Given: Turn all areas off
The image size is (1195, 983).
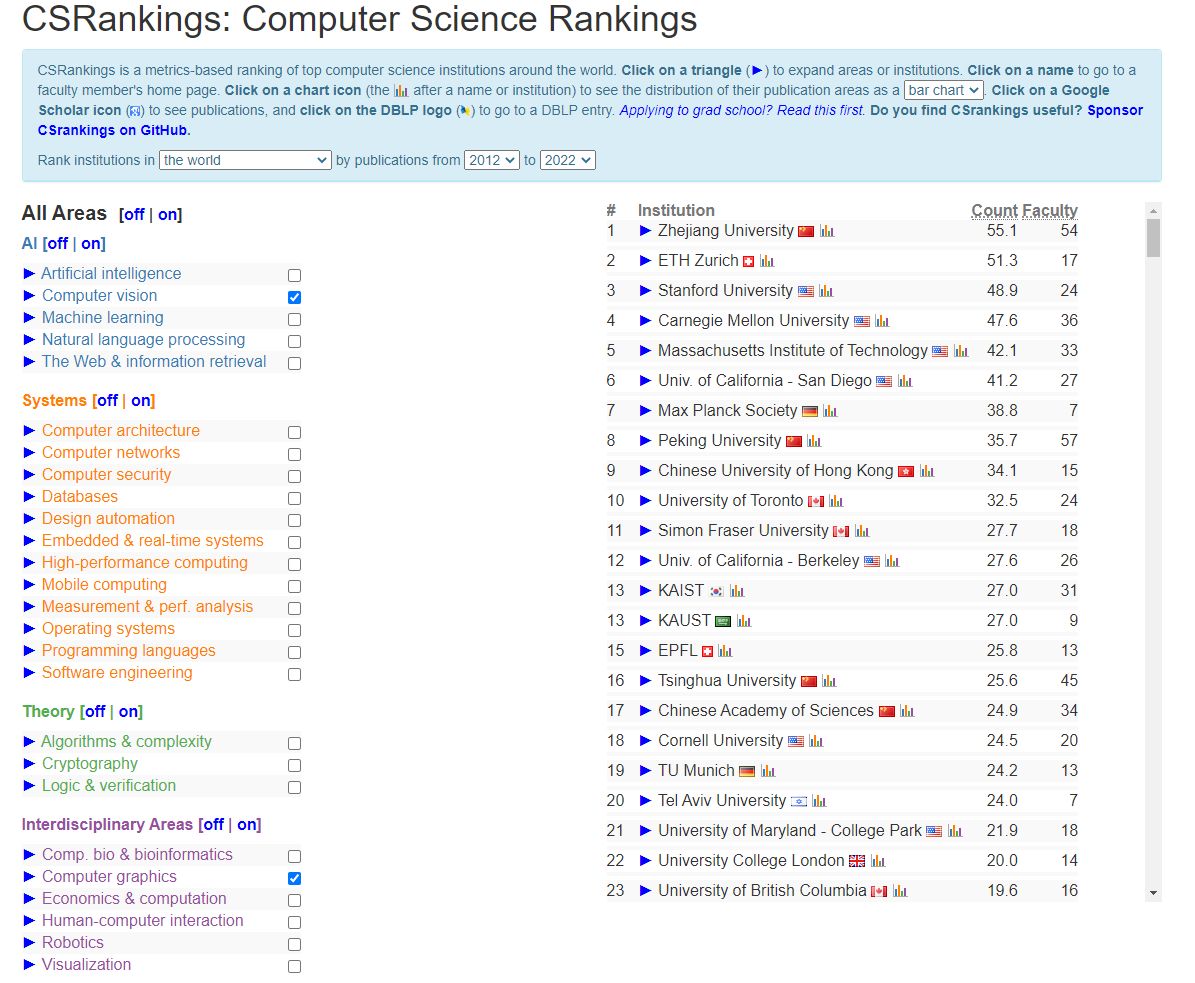Looking at the screenshot, I should pyautogui.click(x=133, y=214).
